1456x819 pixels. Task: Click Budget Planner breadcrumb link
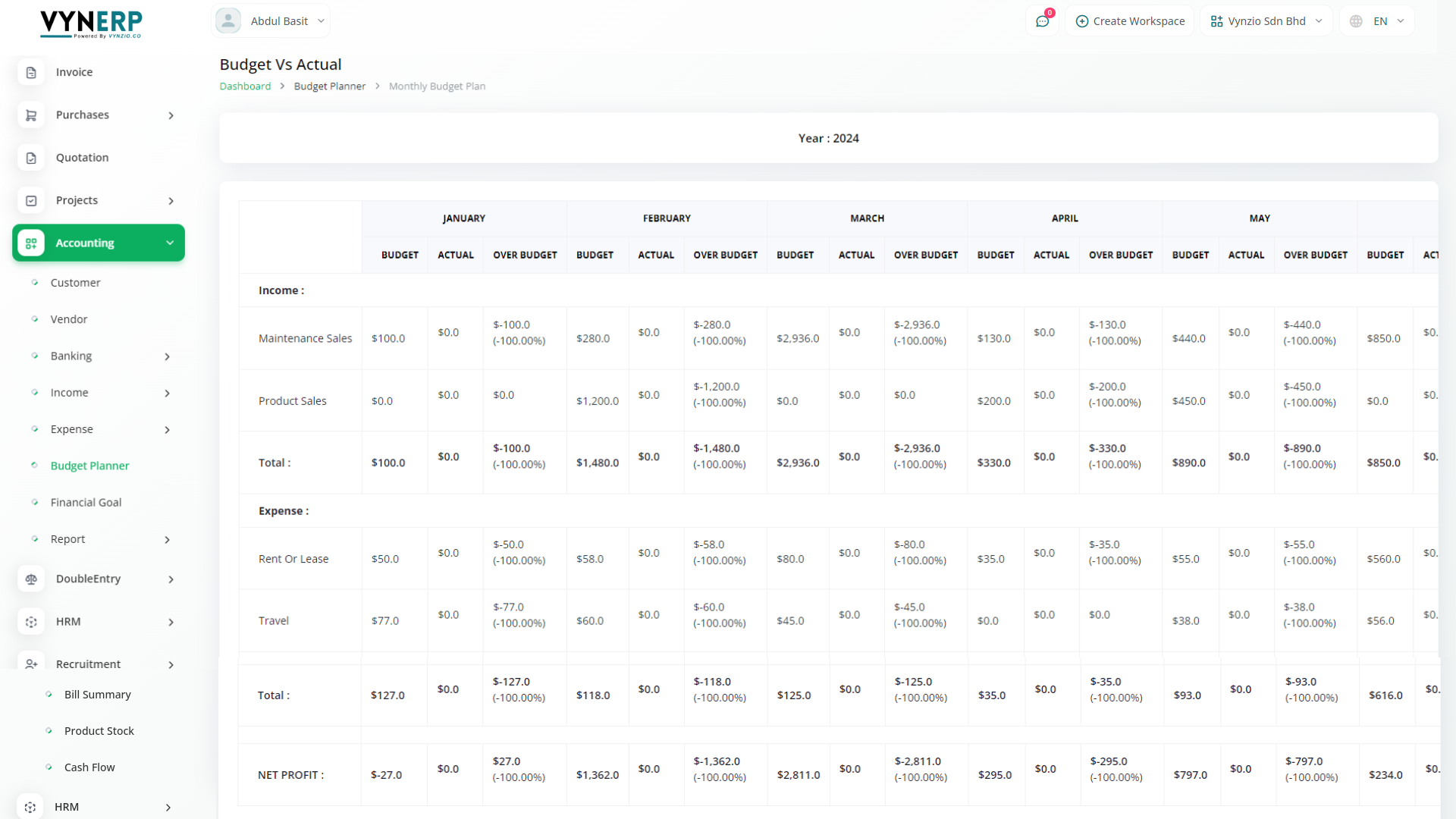pyautogui.click(x=329, y=86)
